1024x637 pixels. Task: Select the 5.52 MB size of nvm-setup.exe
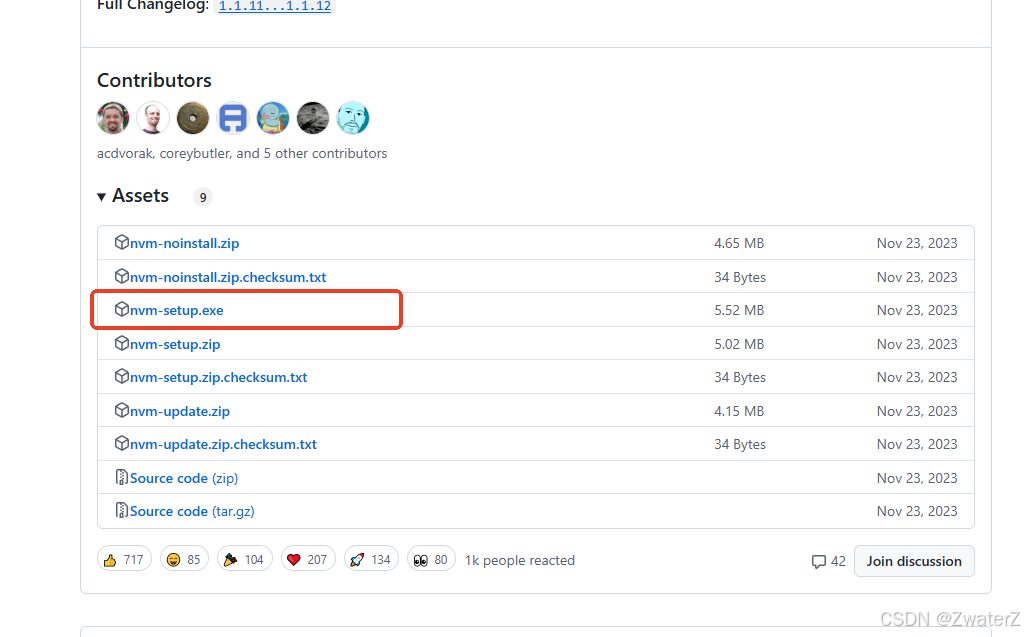[739, 310]
